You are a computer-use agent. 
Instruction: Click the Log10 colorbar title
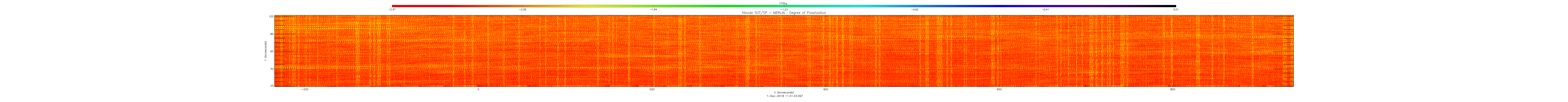784,2
